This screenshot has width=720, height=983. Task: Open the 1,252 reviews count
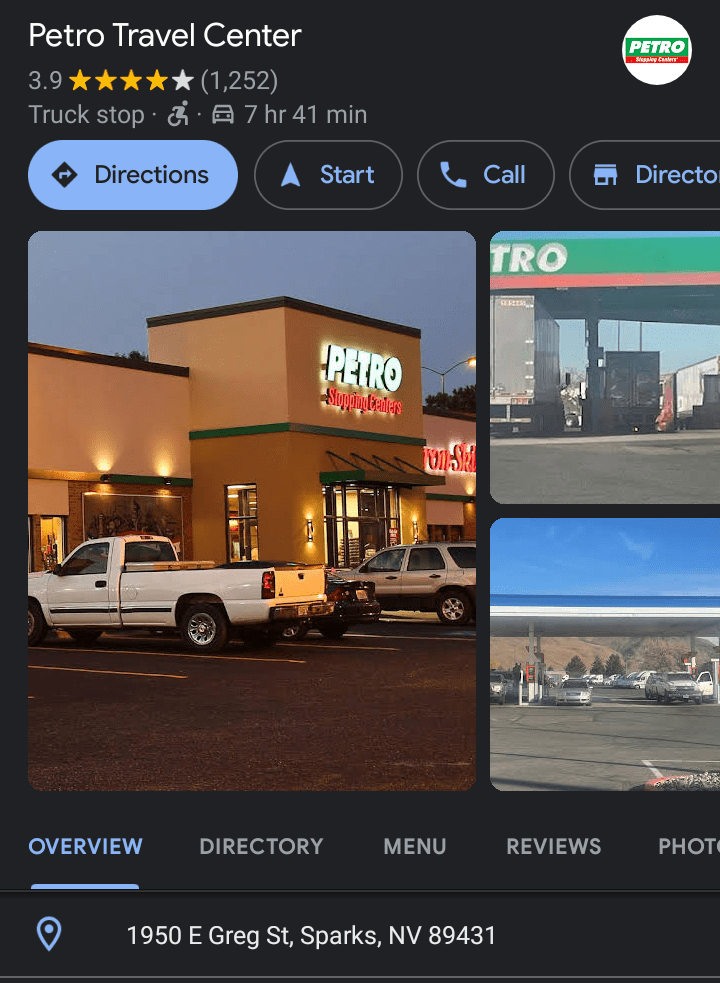point(239,80)
